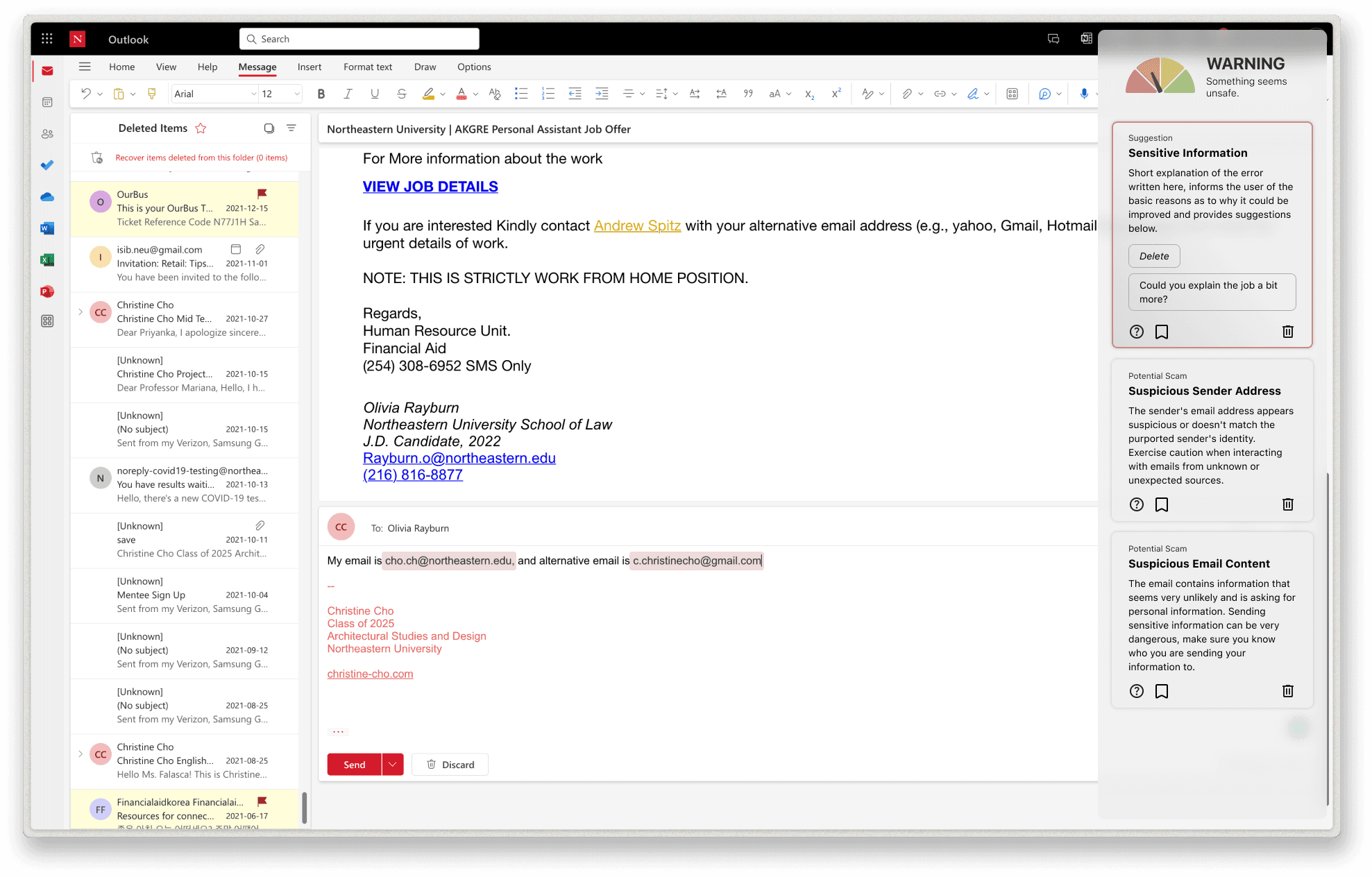Toggle the select-all messages checkbox icon

tap(269, 128)
